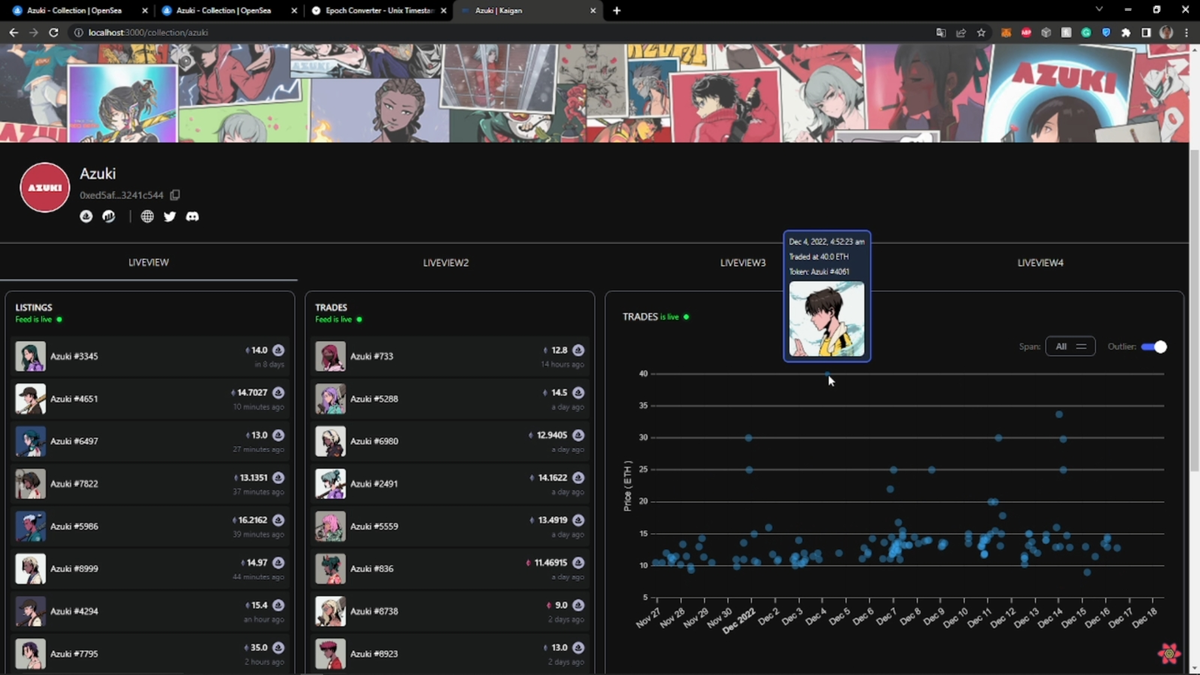
Task: Open Azuki's Discord icon
Action: click(x=193, y=216)
